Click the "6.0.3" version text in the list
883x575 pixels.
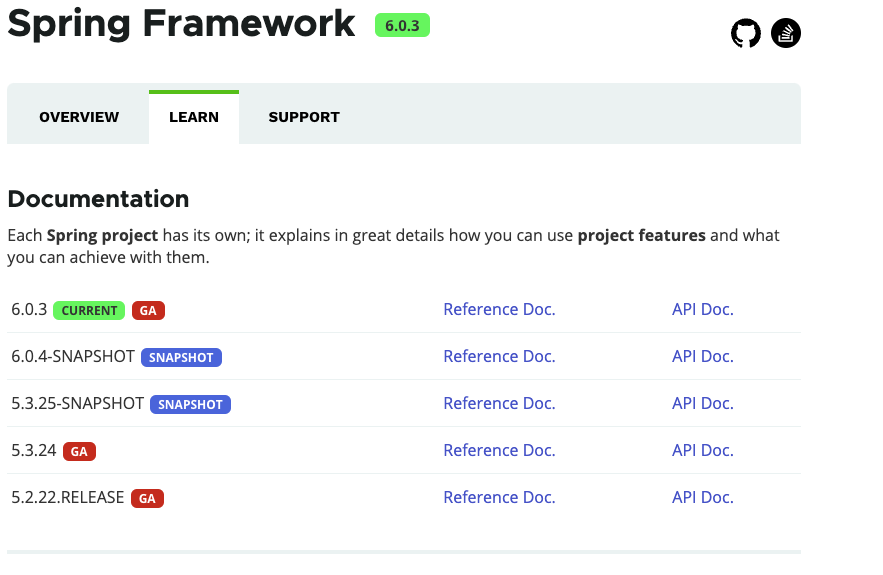coord(29,309)
